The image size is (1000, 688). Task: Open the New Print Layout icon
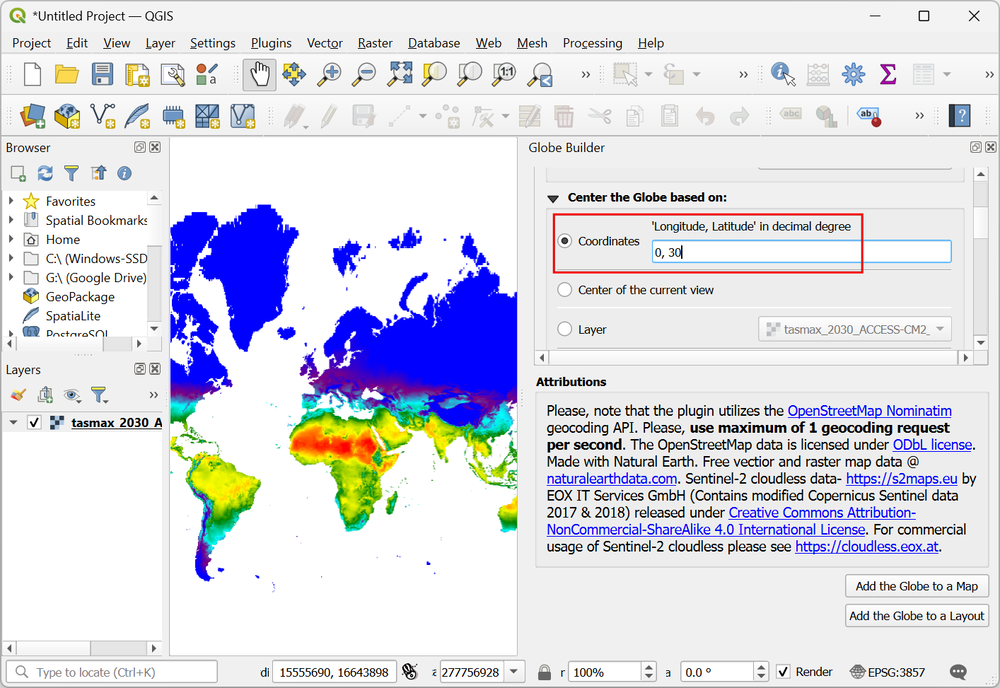point(137,75)
